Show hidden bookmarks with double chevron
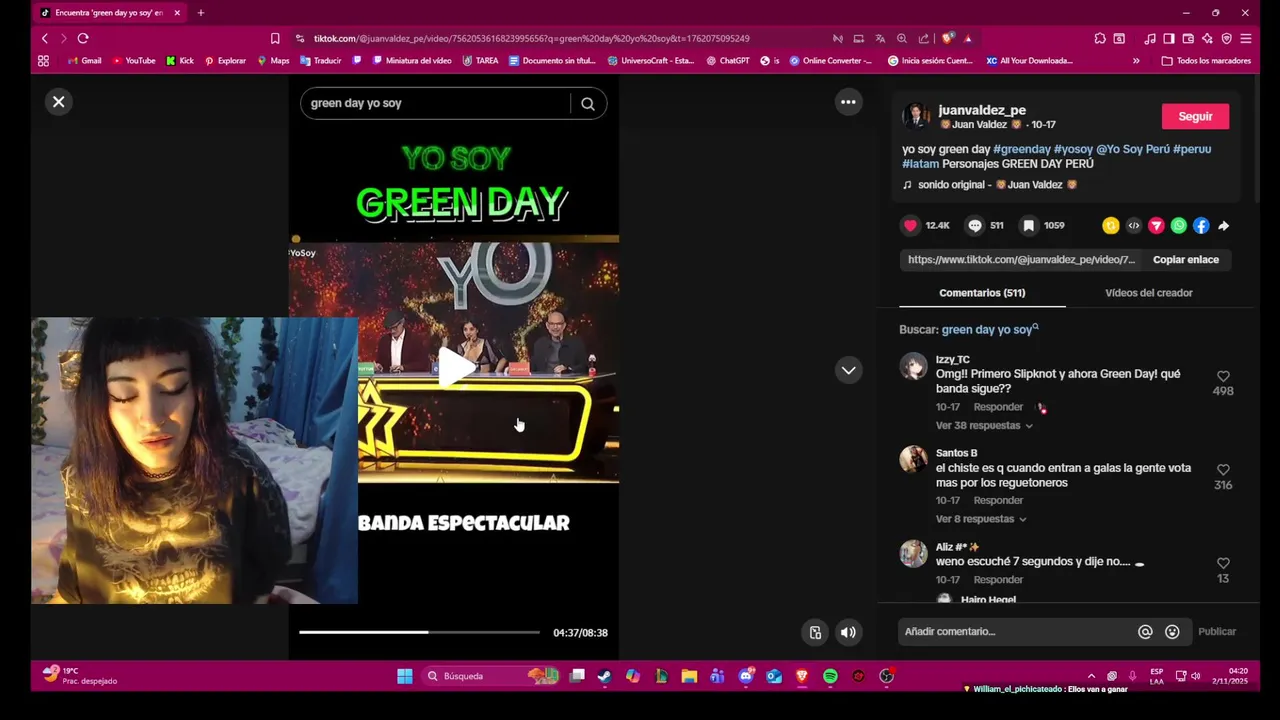The width and height of the screenshot is (1280, 720). coord(1136,61)
